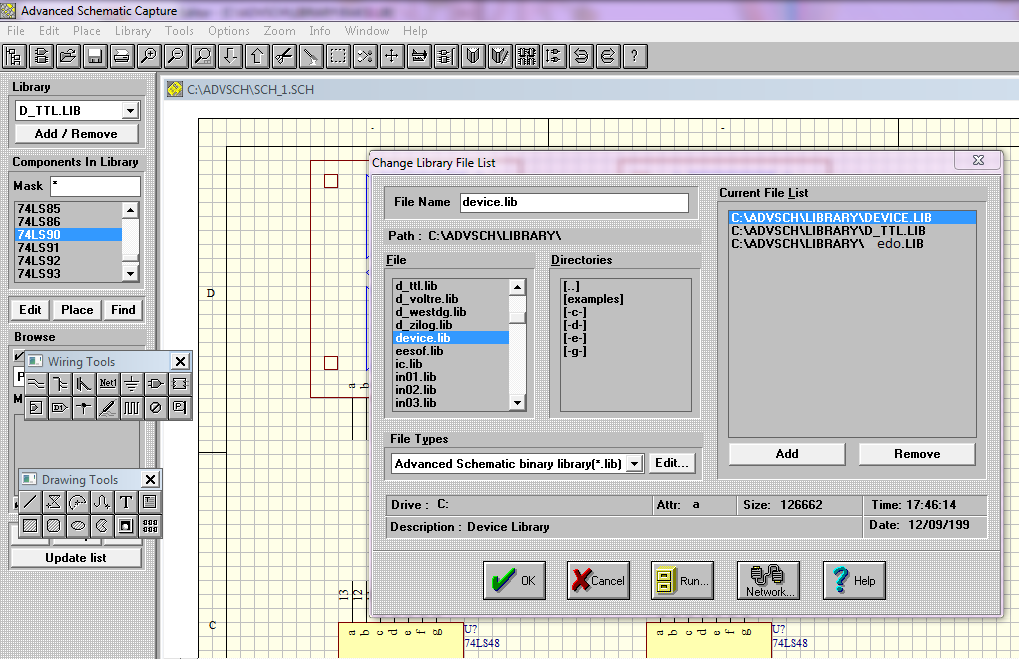1019x659 pixels.
Task: Click the Run... button
Action: pyautogui.click(x=682, y=580)
